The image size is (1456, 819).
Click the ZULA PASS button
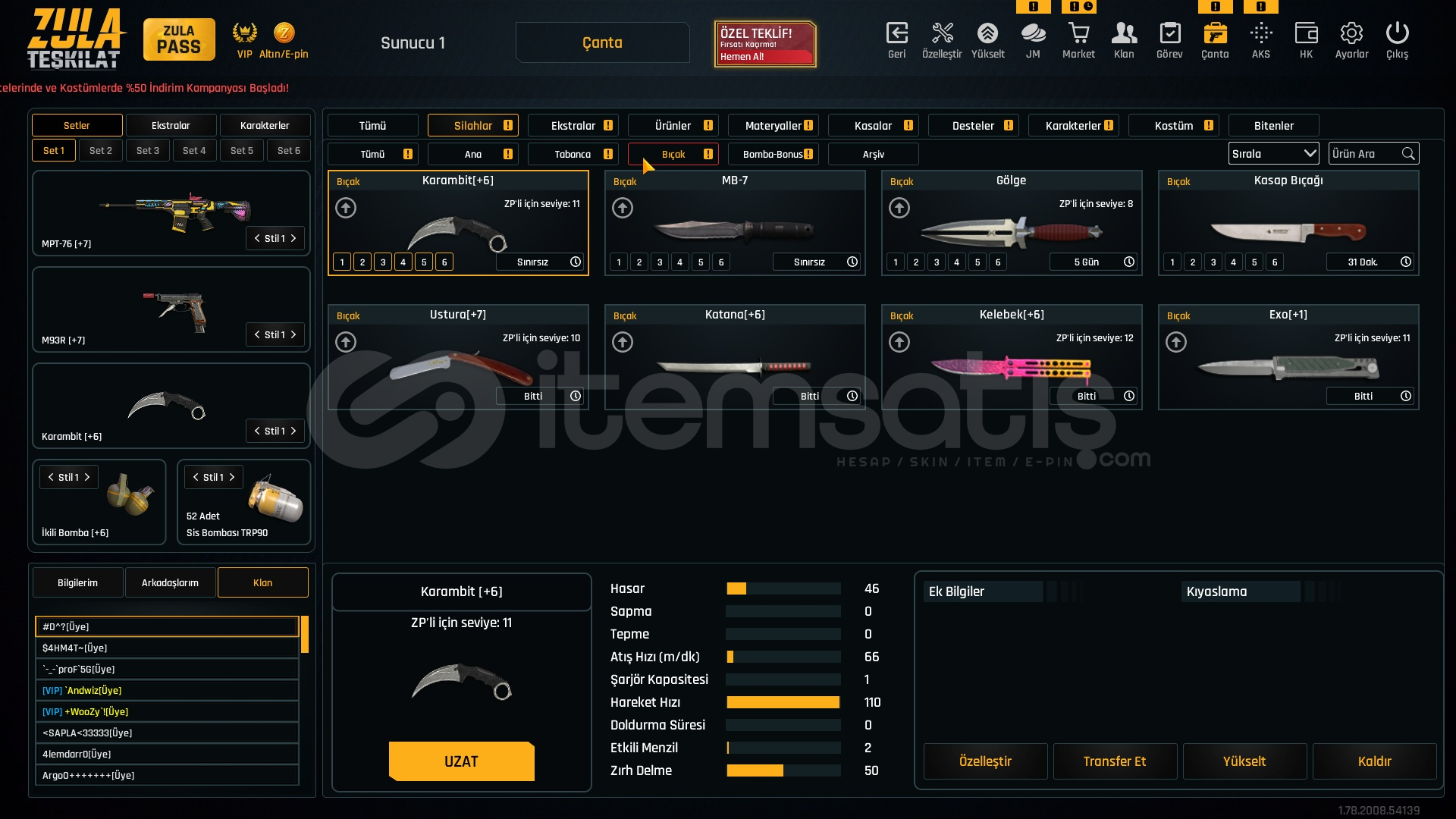pos(179,39)
